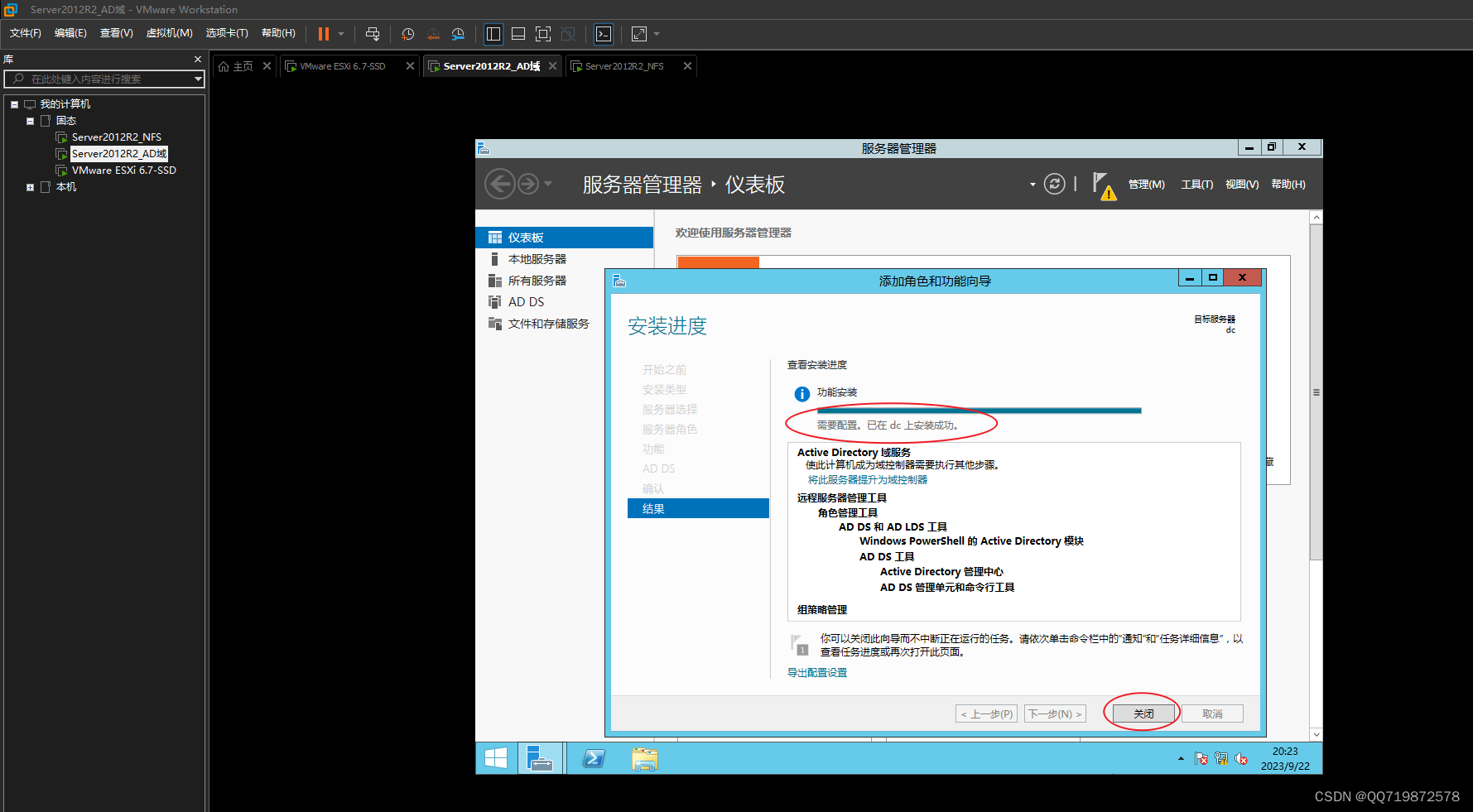
Task: Toggle the thumbnail bar view icon
Action: (518, 34)
